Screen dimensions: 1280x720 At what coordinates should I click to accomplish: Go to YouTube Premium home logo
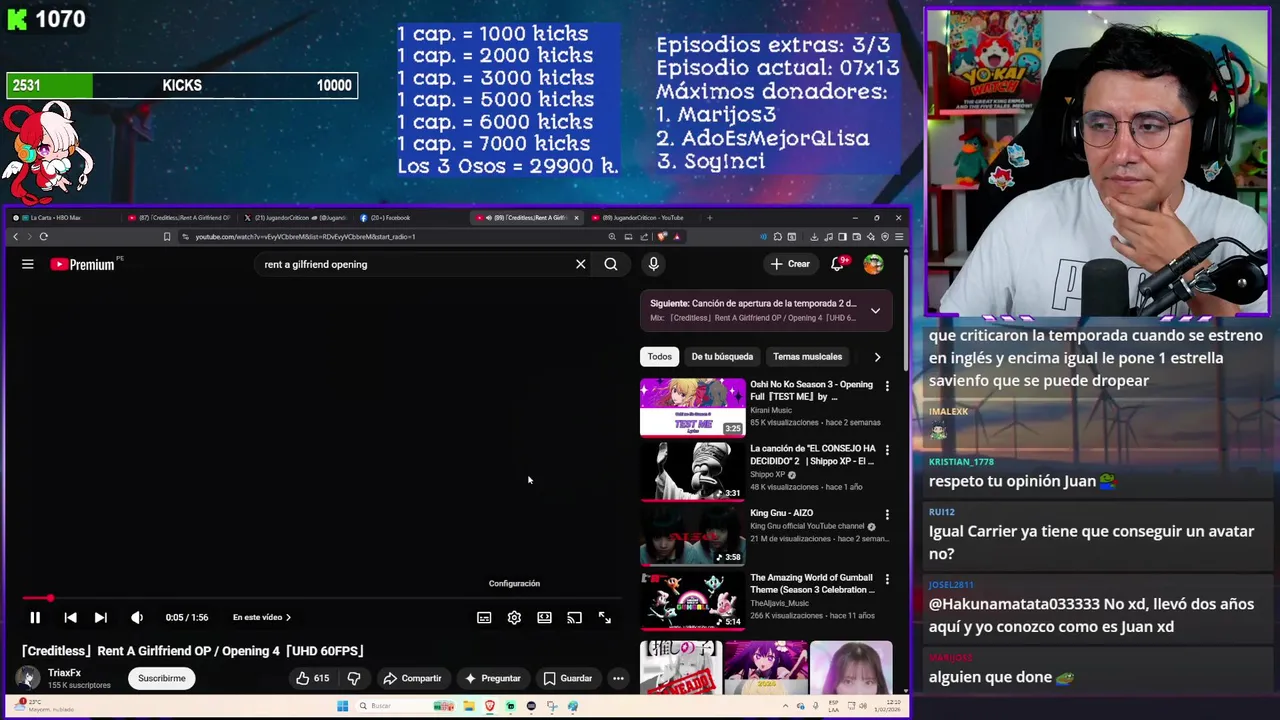click(x=84, y=264)
